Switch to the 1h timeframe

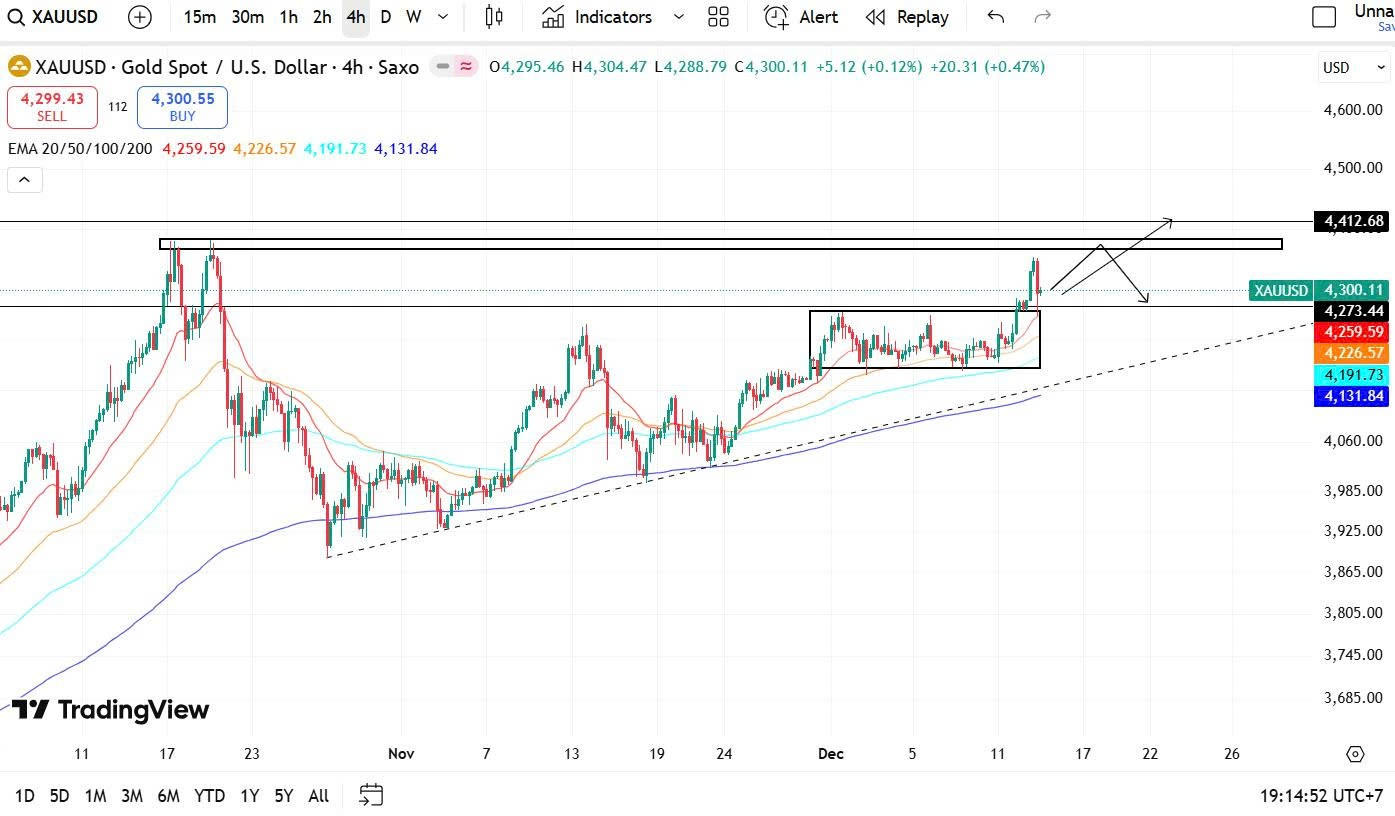pos(288,17)
